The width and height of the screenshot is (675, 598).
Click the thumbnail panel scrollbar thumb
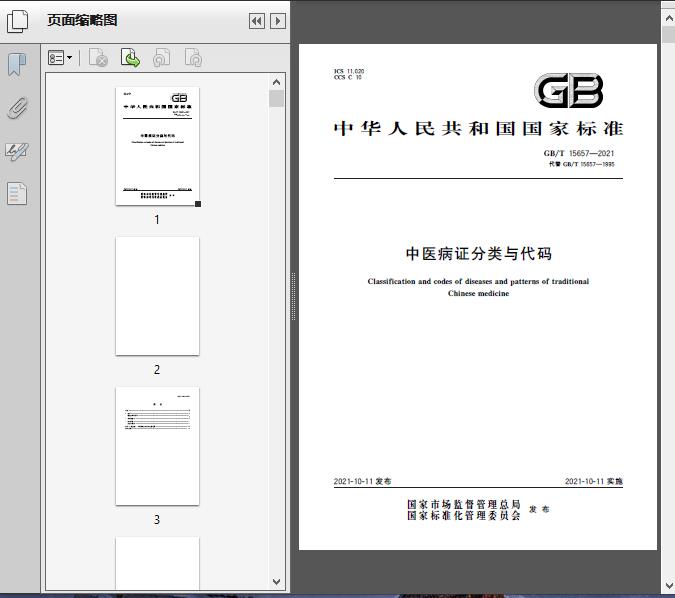(x=276, y=98)
